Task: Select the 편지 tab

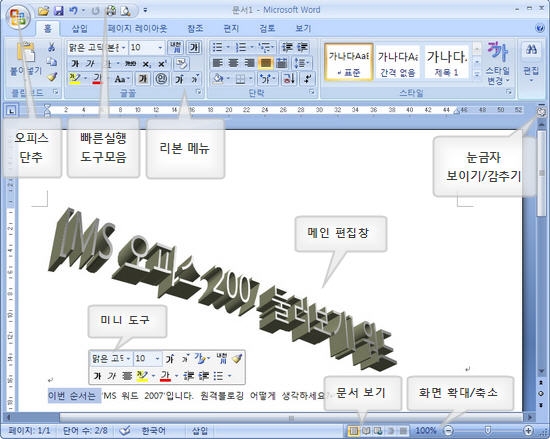Action: tap(231, 28)
